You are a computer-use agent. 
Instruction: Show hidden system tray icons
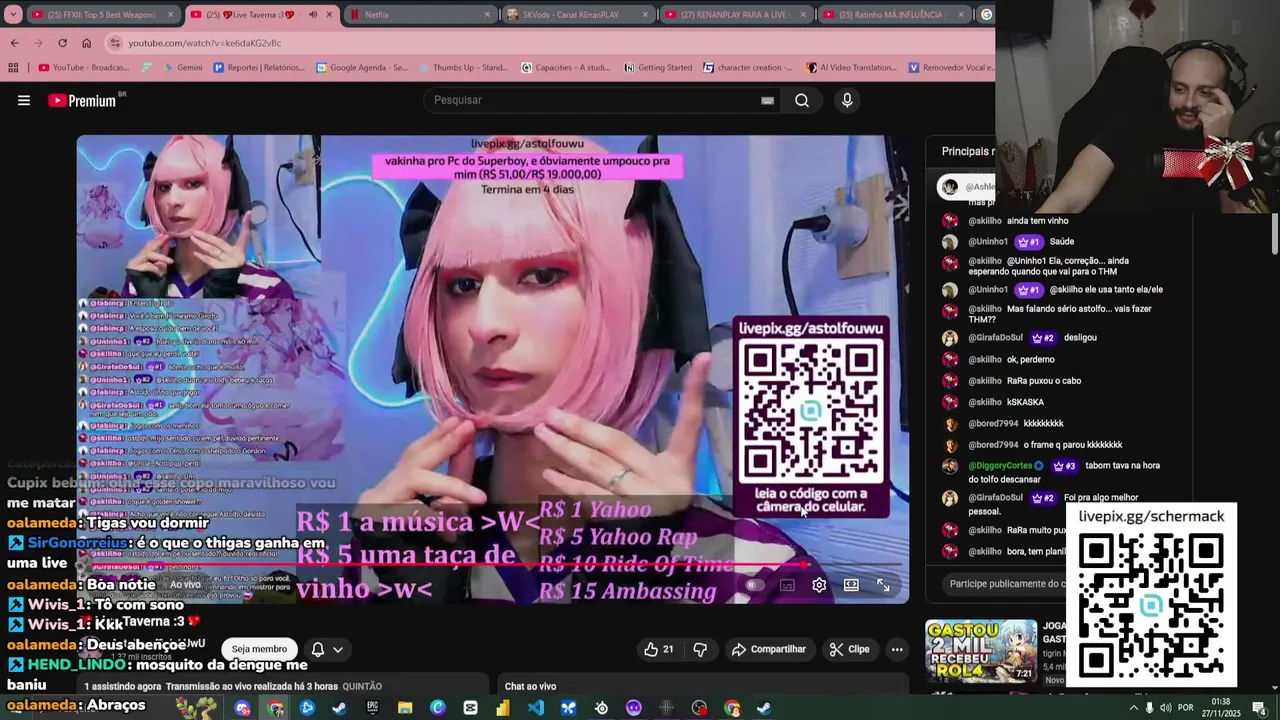point(1133,708)
